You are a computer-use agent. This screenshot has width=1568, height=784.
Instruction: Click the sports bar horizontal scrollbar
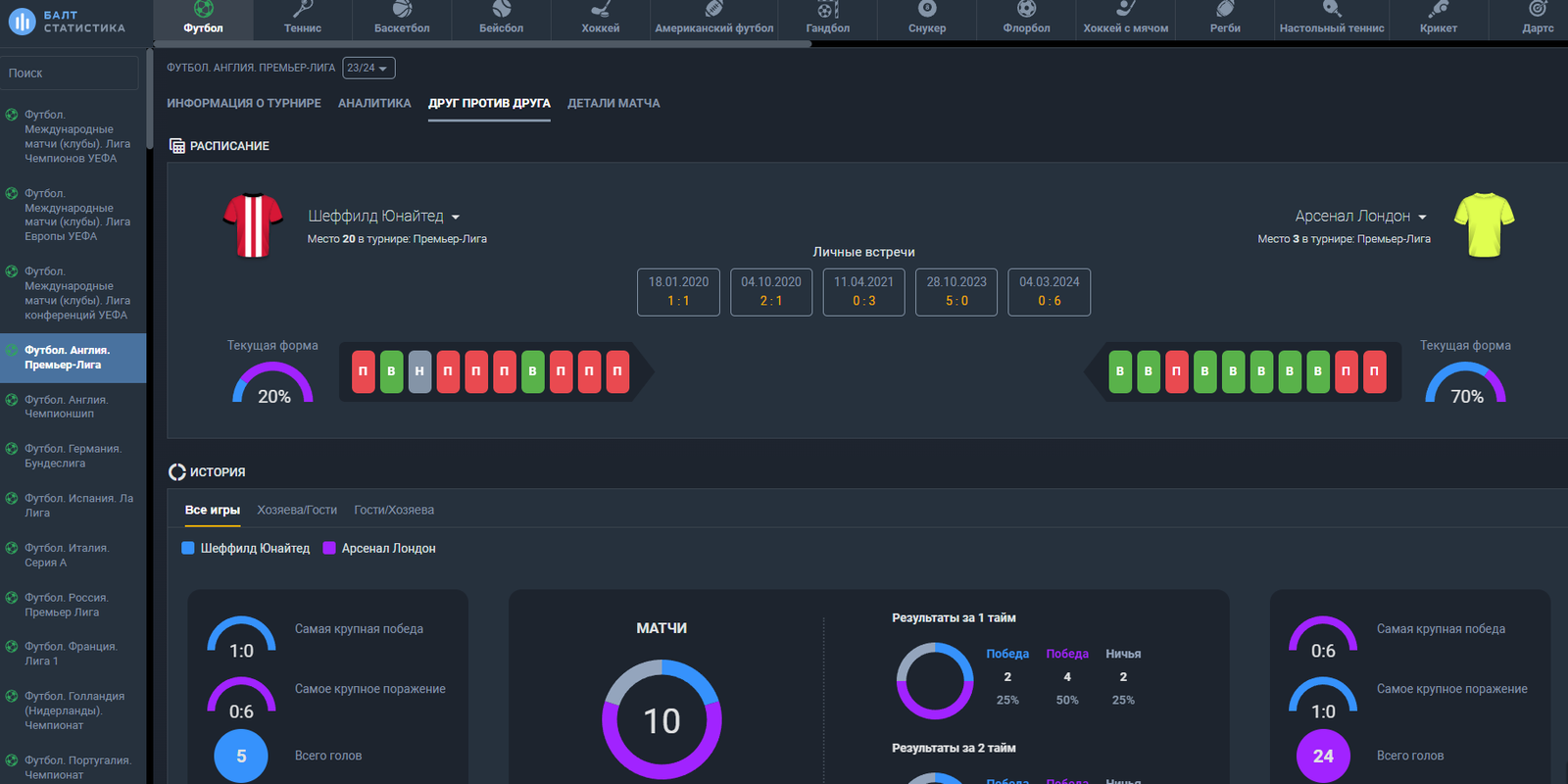[x=483, y=44]
